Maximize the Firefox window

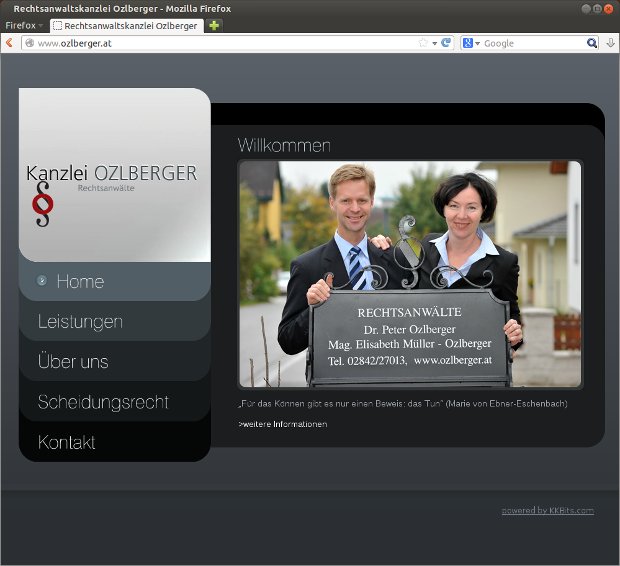click(597, 8)
